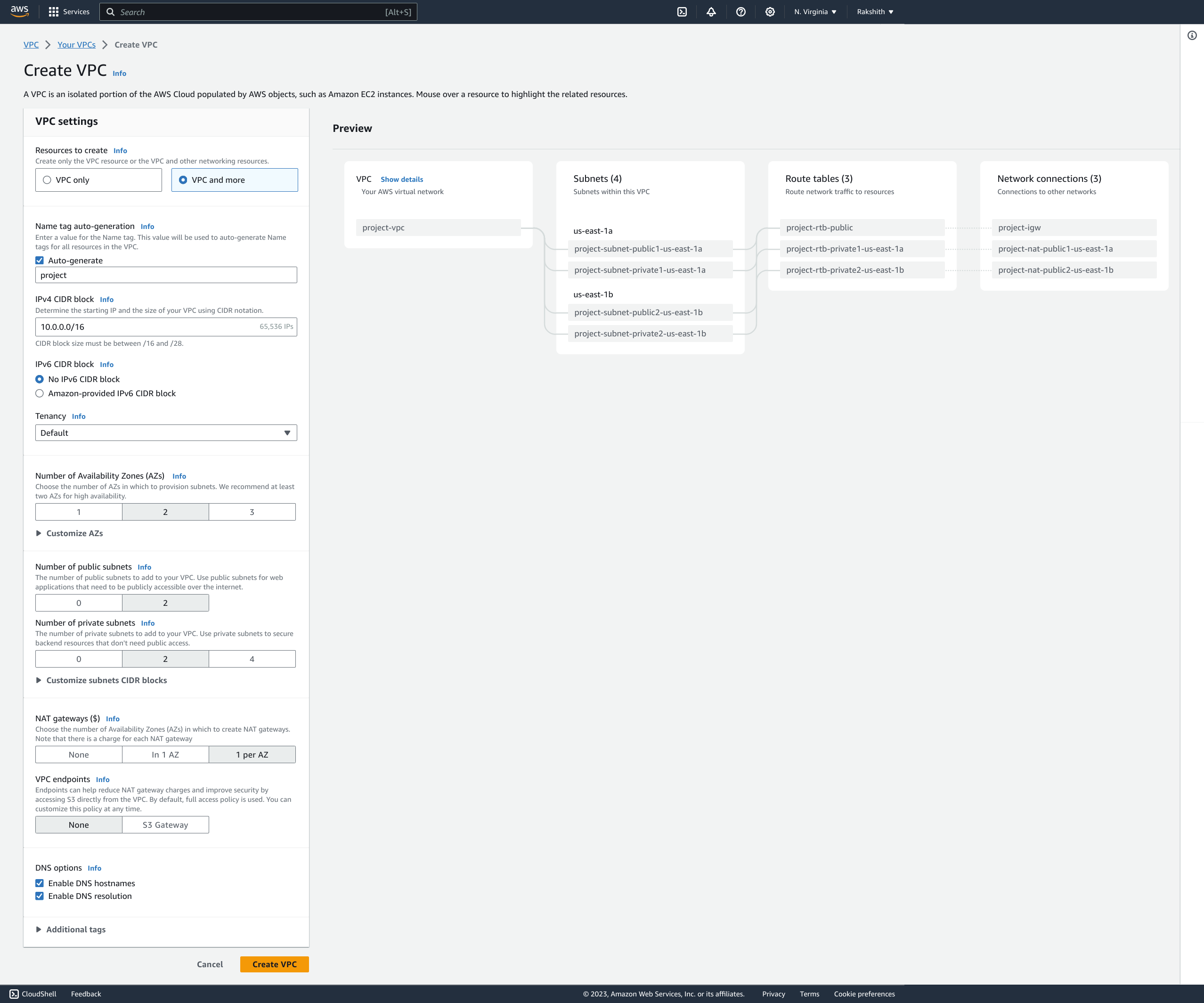Toggle Enable DNS resolution checkbox
Image resolution: width=1204 pixels, height=1003 pixels.
(40, 896)
